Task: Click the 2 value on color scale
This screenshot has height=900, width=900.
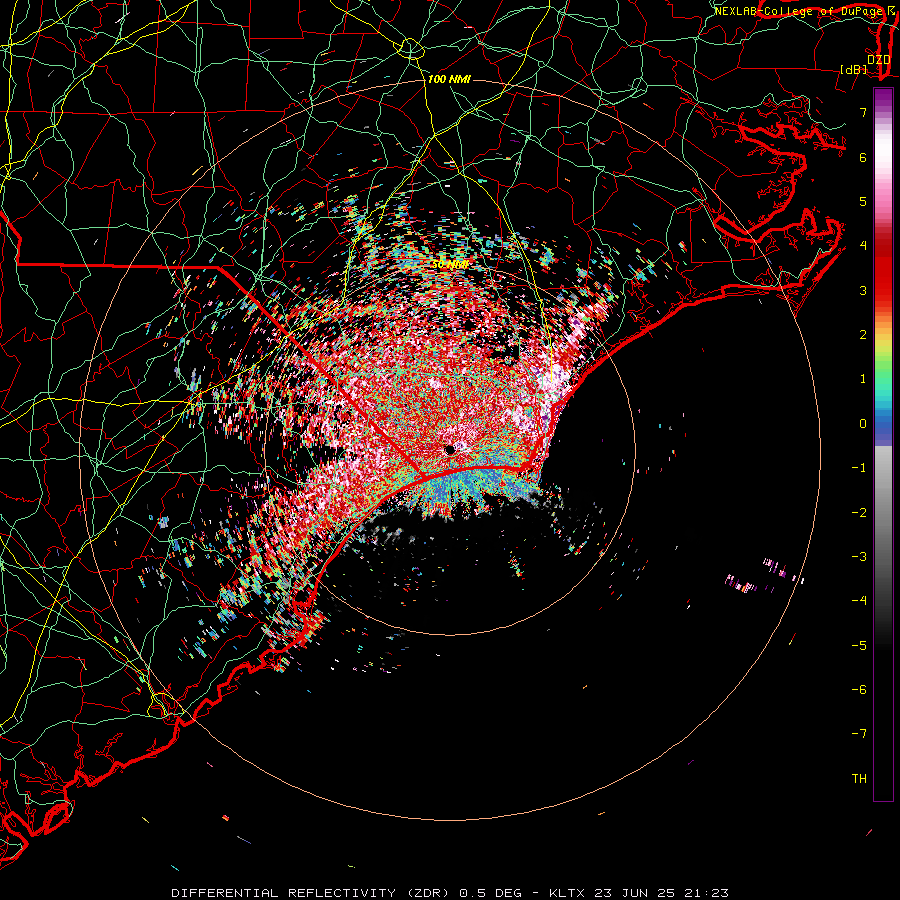Action: point(863,335)
